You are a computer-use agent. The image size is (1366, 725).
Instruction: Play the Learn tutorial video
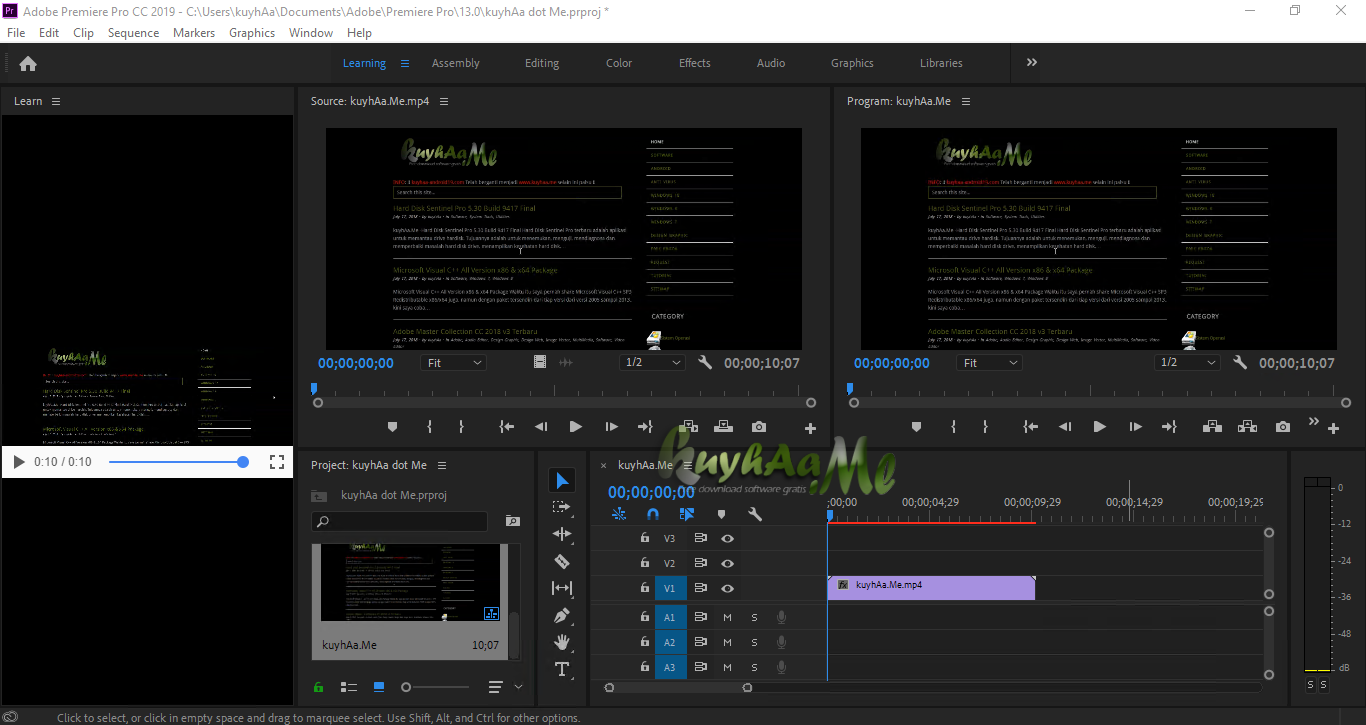tap(19, 462)
